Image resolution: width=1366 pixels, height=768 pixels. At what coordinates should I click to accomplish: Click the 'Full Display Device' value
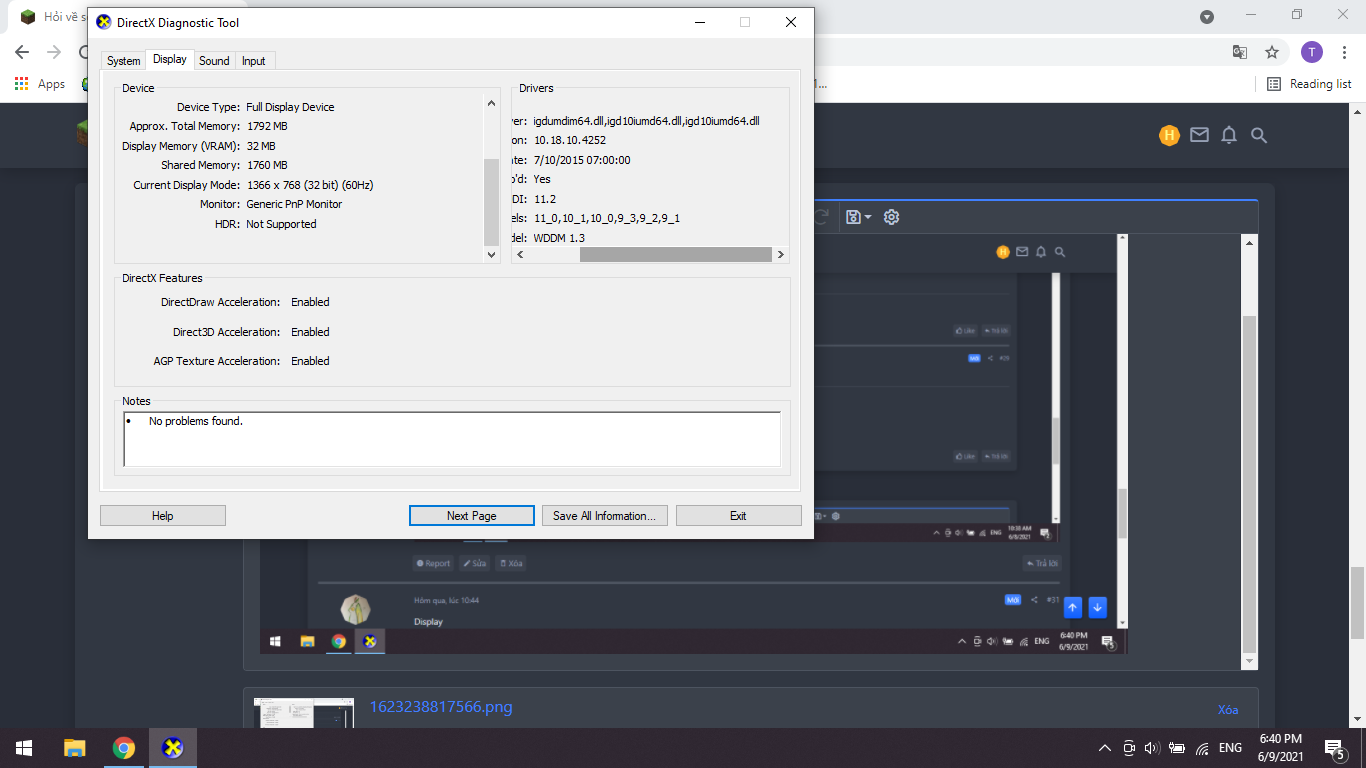pos(290,107)
